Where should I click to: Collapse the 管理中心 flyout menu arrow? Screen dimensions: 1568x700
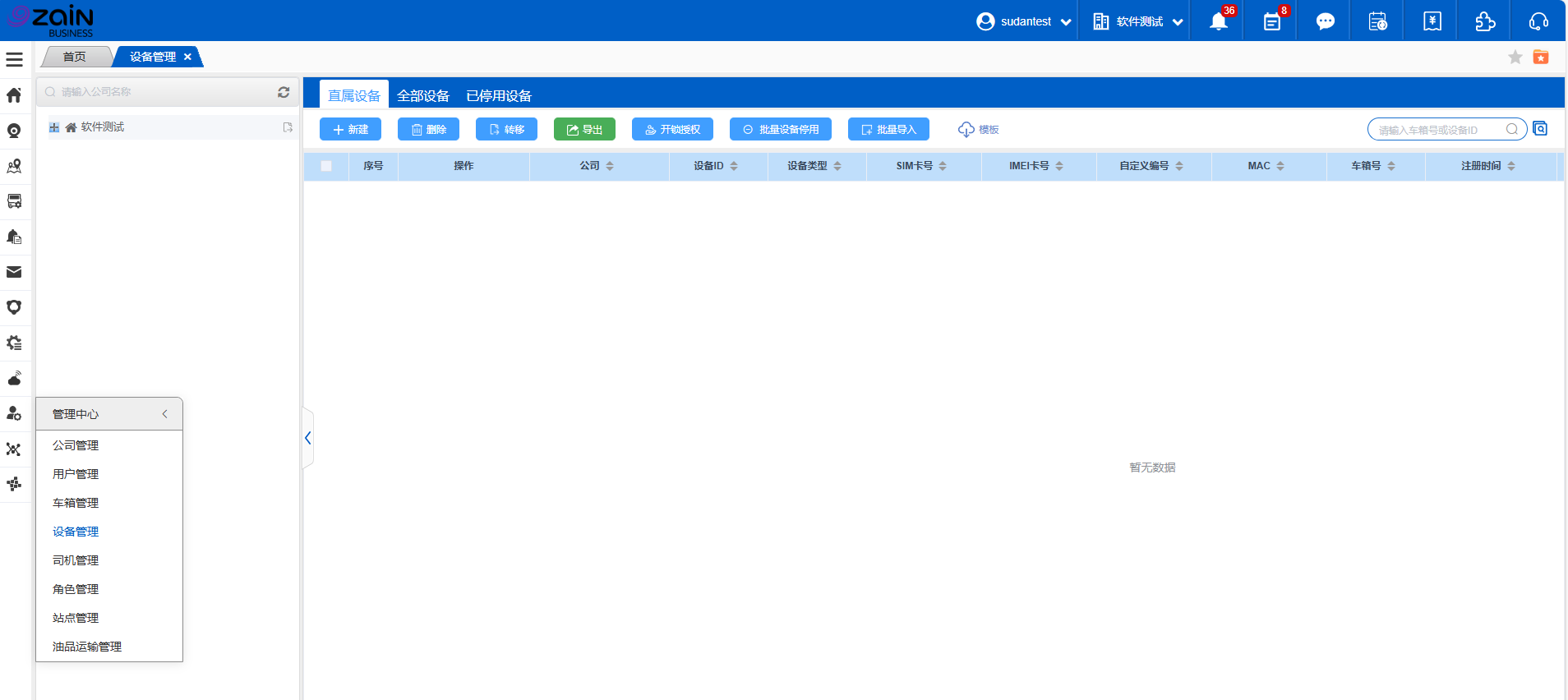(x=165, y=414)
